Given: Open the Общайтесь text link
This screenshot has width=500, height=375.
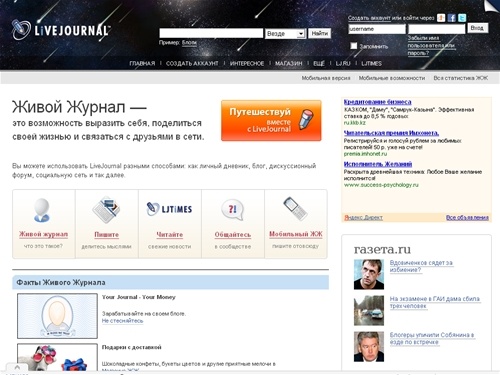Looking at the screenshot, I should [233, 234].
